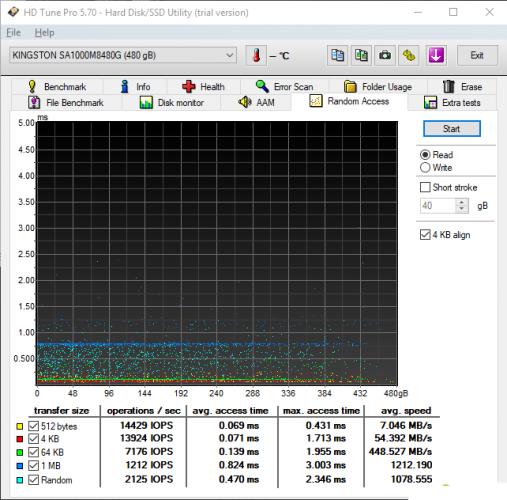The image size is (507, 500).
Task: Switch to the Benchmark tab
Action: tap(57, 87)
